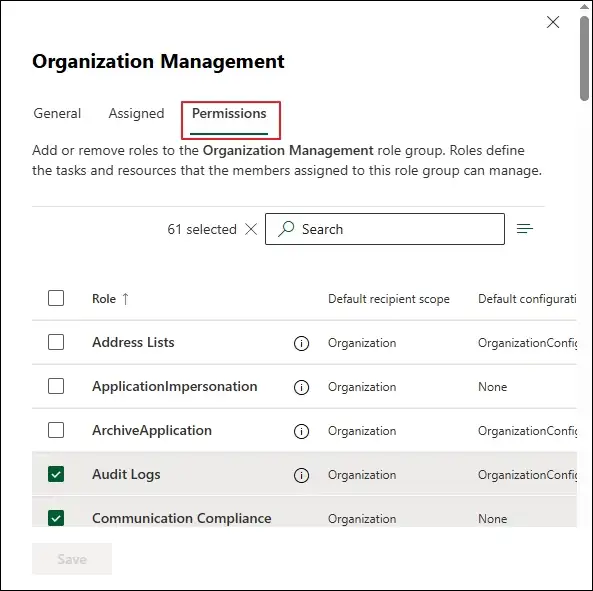Viewport: 593px width, 591px height.
Task: Click the disabled Save button
Action: [x=72, y=559]
